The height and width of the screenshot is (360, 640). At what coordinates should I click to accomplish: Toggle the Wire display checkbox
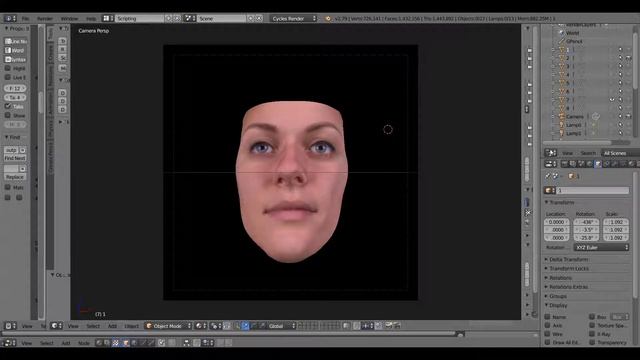548,334
